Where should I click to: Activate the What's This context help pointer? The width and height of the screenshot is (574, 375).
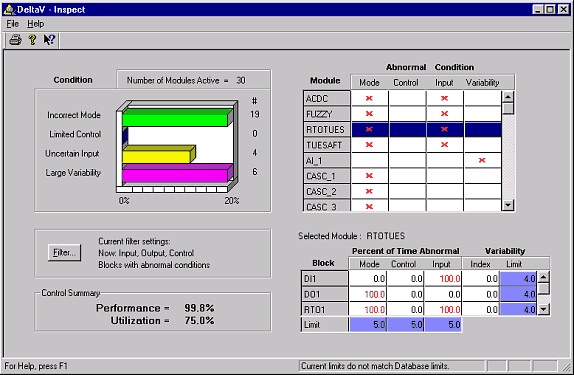tap(49, 40)
